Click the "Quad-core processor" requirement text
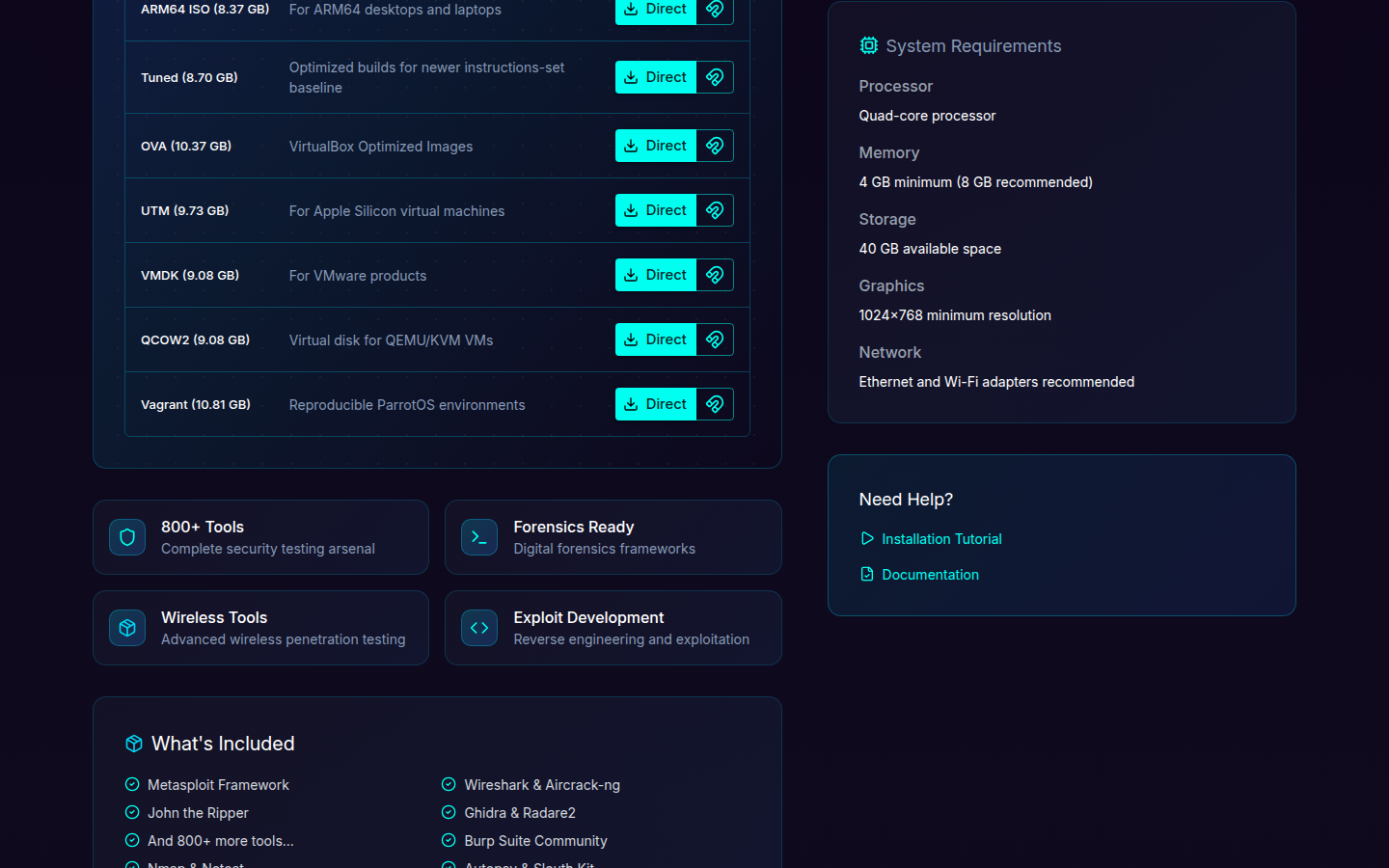 (927, 116)
